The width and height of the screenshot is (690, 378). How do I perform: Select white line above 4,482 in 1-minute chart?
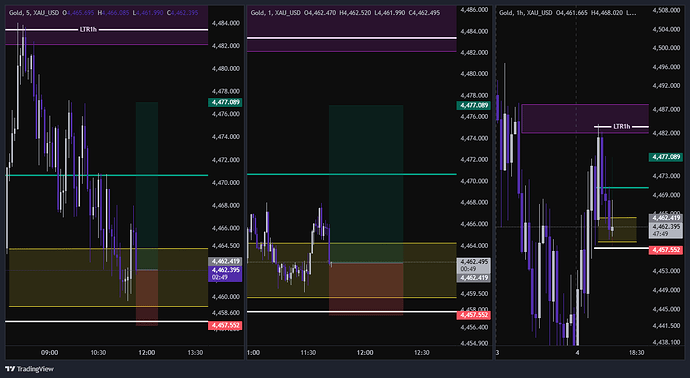[x=352, y=38]
